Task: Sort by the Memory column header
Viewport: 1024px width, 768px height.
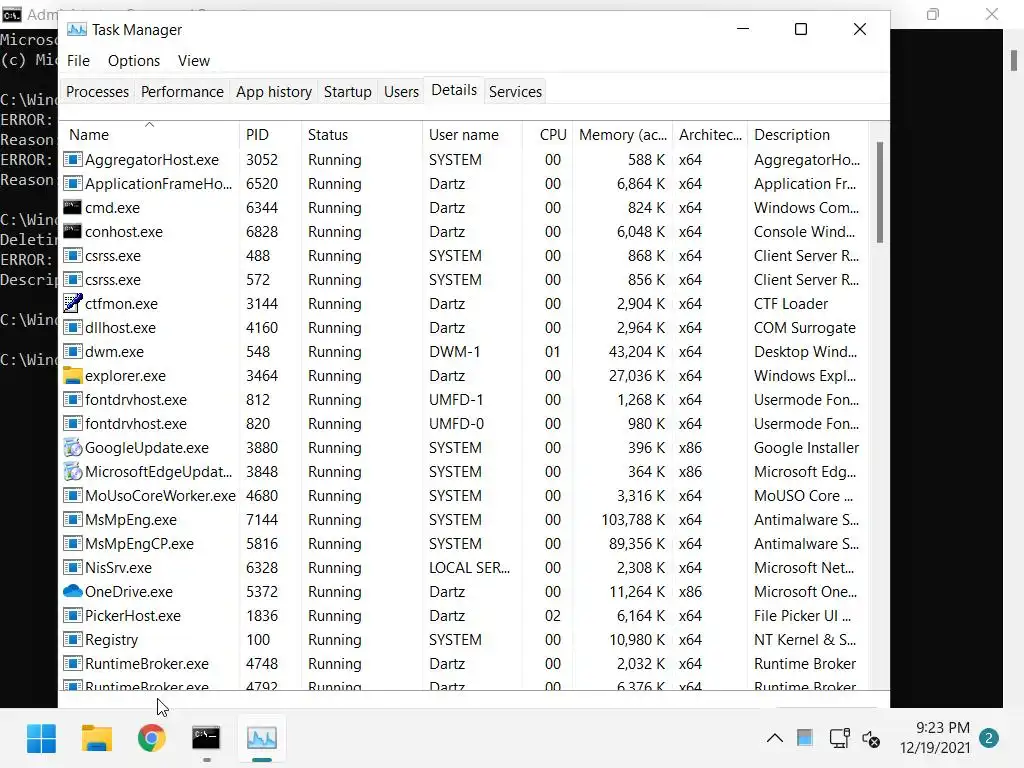Action: [x=623, y=135]
